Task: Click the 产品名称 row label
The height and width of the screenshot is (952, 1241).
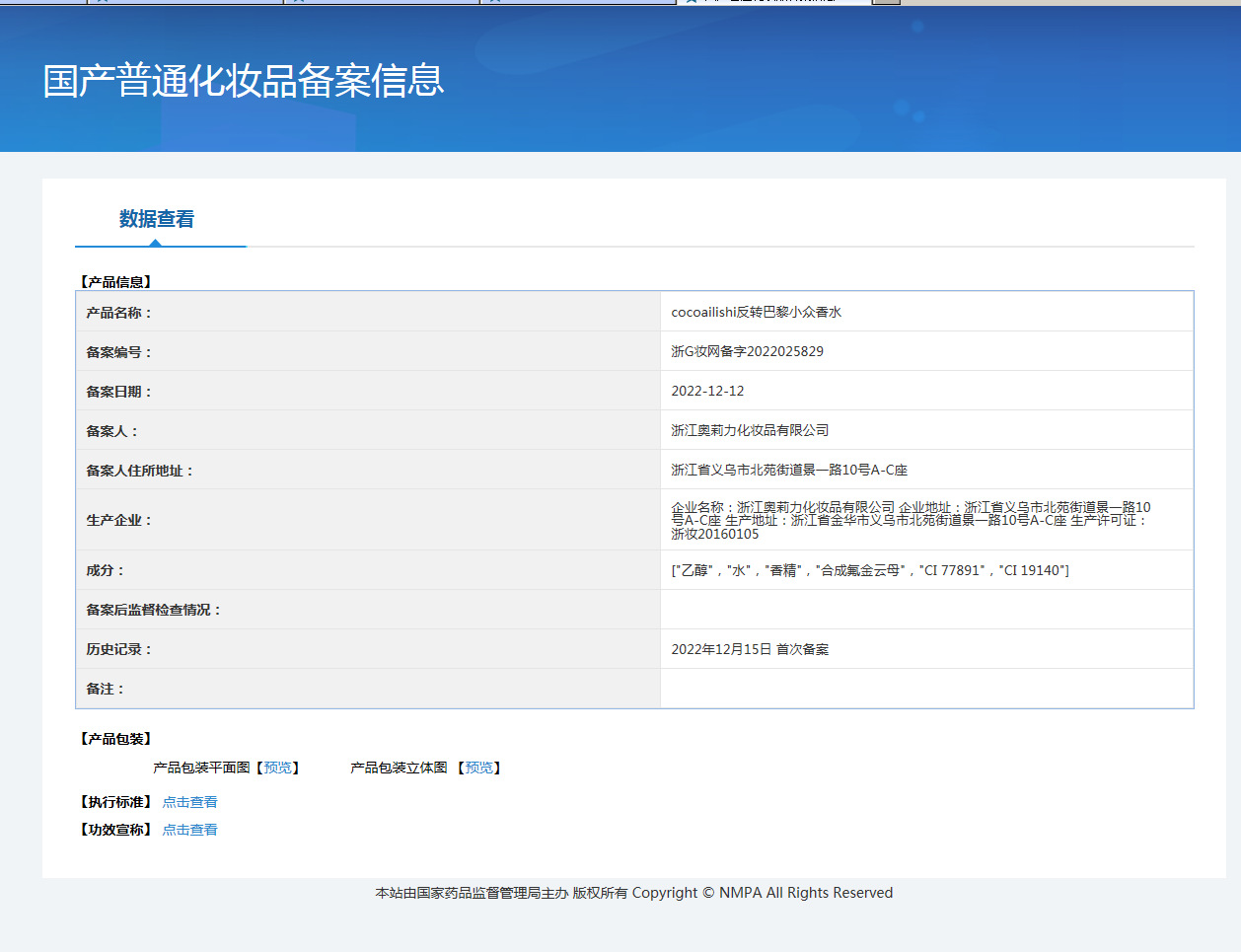Action: click(118, 313)
